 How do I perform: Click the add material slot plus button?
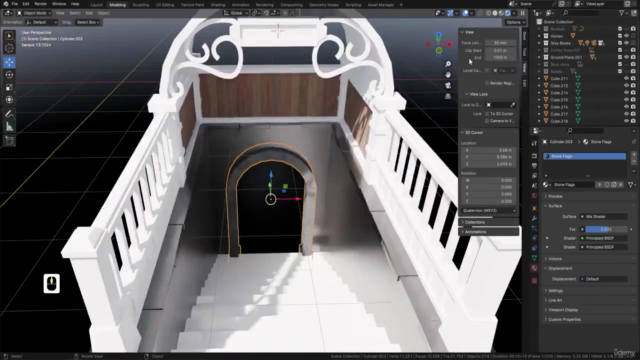633,155
